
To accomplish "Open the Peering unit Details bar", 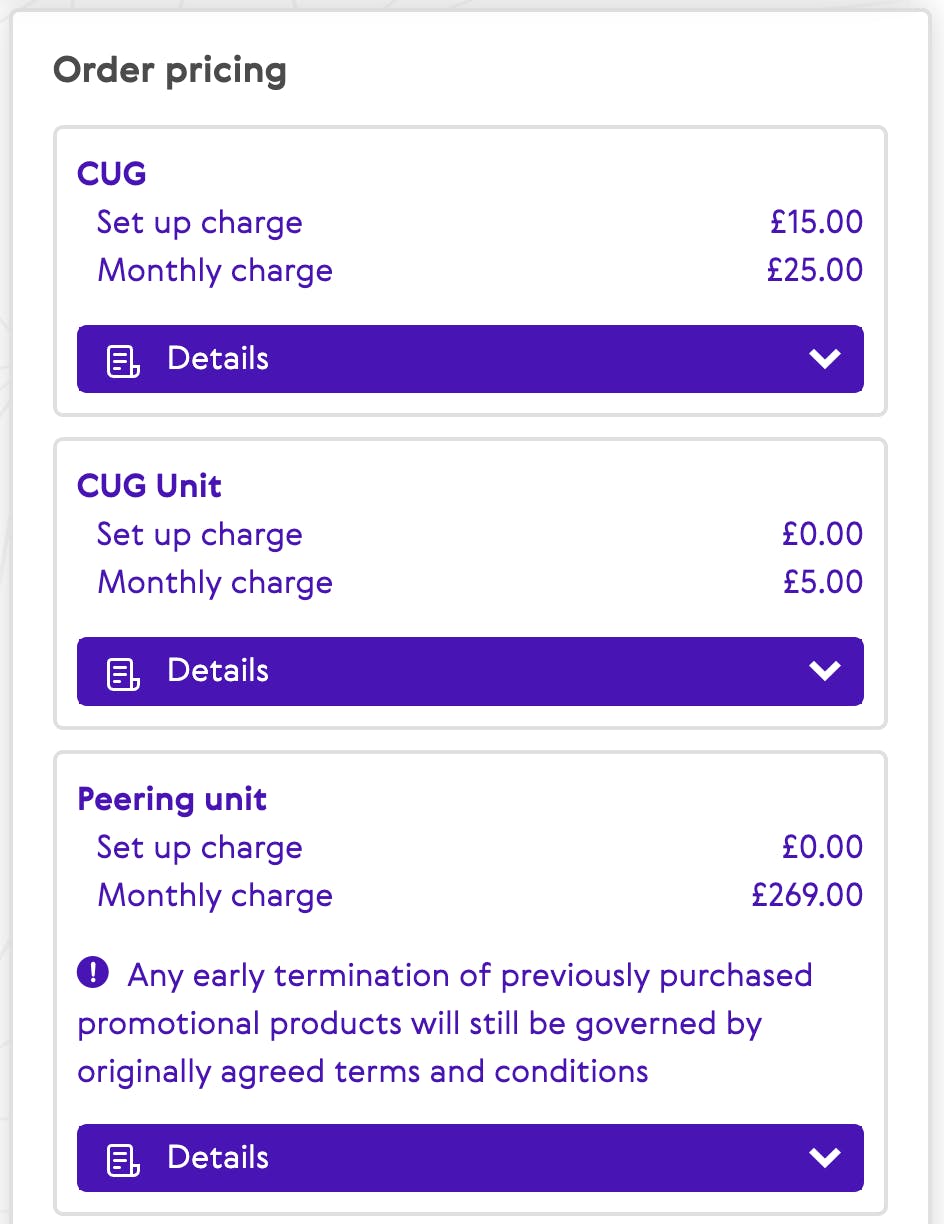I will coord(470,1158).
